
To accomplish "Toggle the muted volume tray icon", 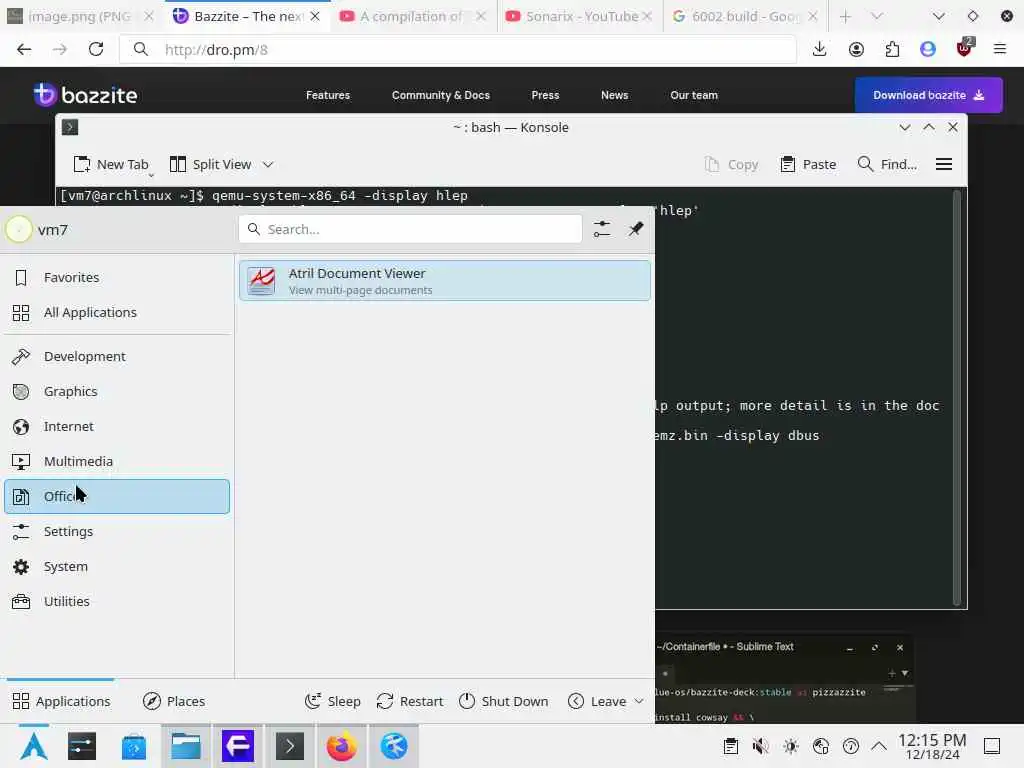I will pos(760,746).
